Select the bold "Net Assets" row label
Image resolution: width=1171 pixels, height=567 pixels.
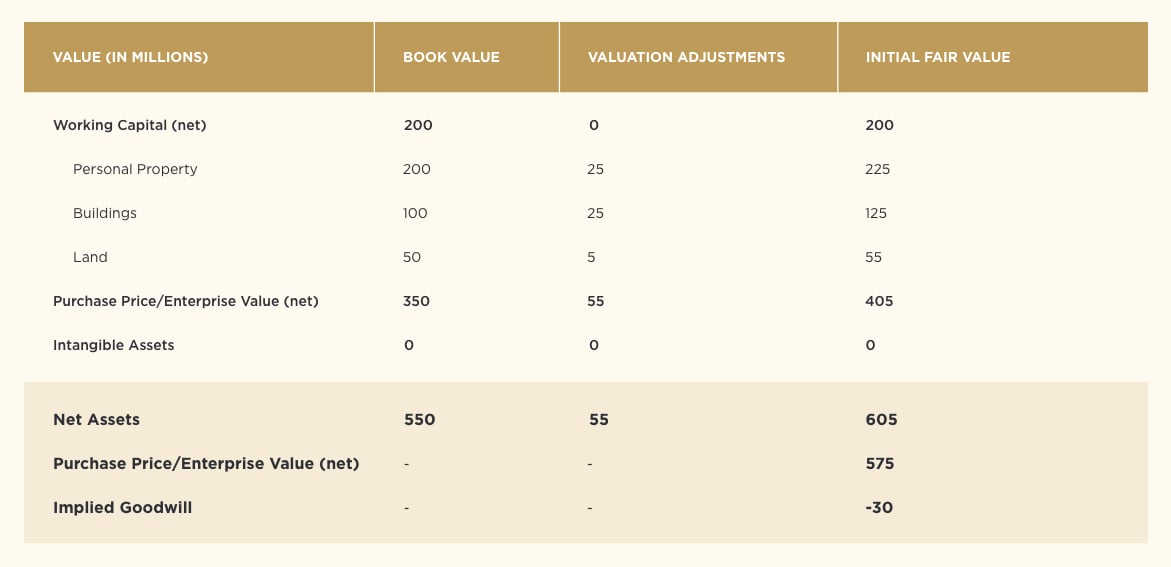click(x=96, y=420)
